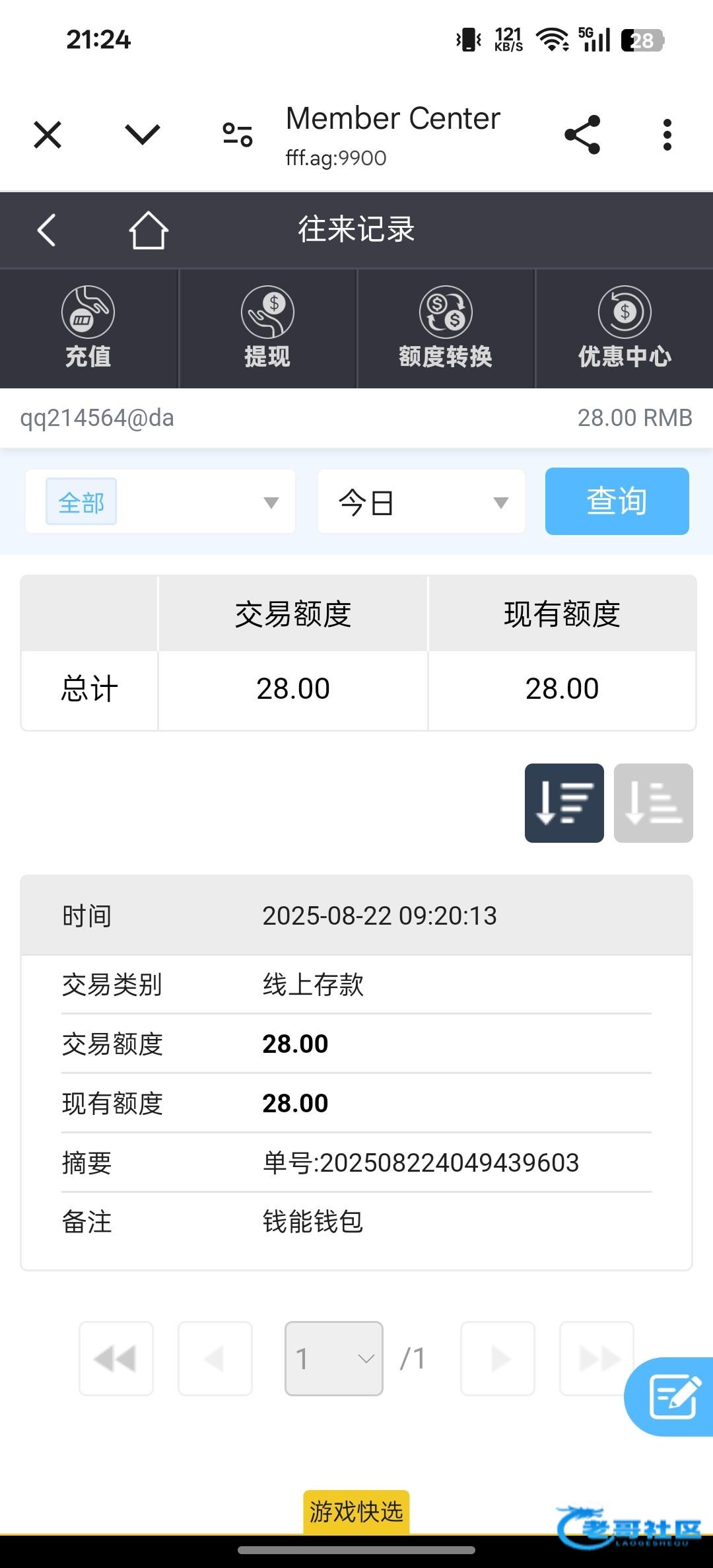Go back using the header back arrow
The width and height of the screenshot is (713, 1568).
coord(46,231)
